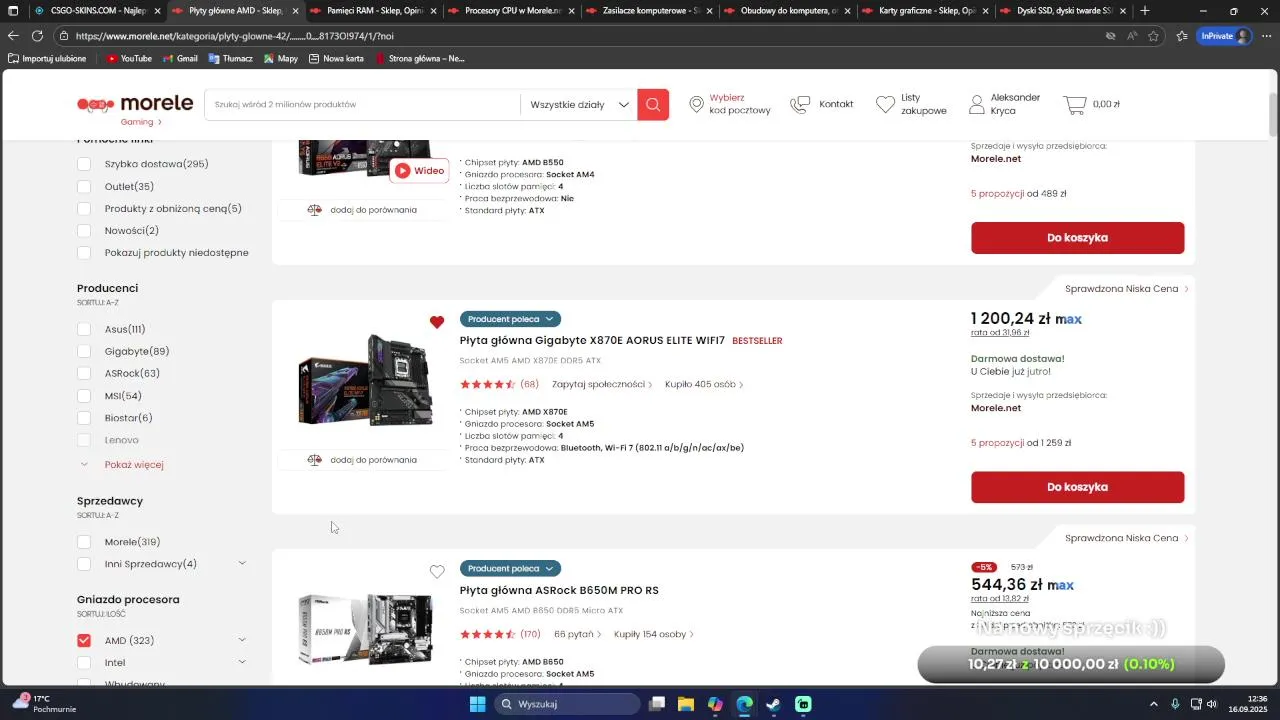Open the X870E AORUS motherboard thumbnail
This screenshot has height=720, width=1280.
365,380
